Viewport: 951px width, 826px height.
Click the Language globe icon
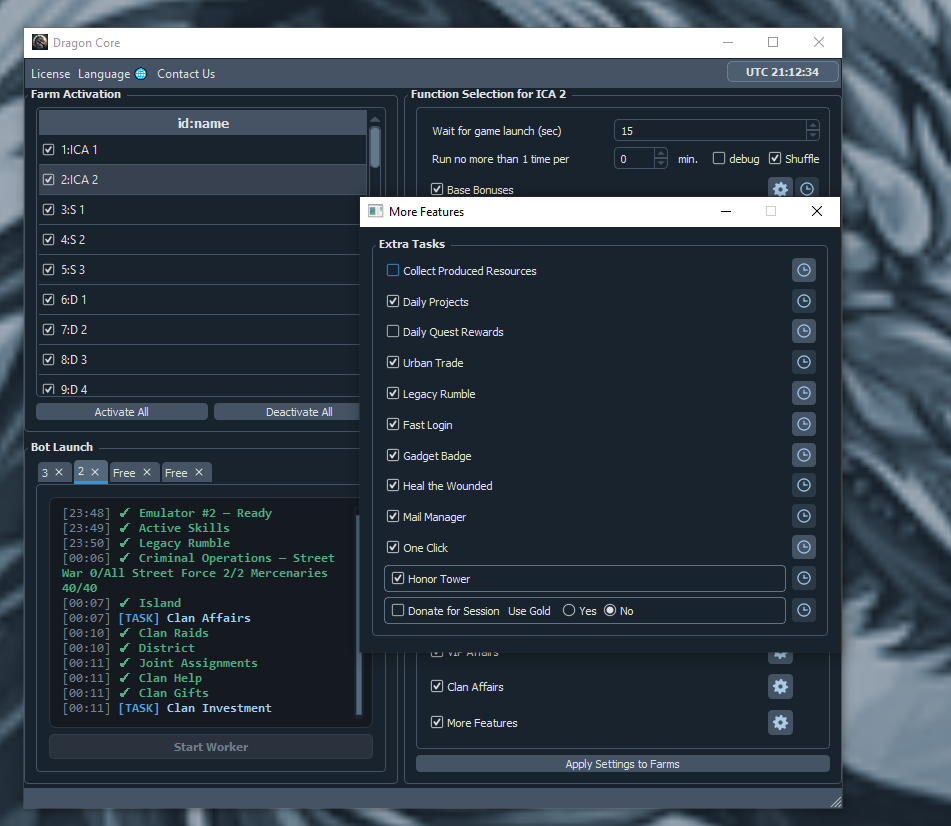pyautogui.click(x=141, y=73)
